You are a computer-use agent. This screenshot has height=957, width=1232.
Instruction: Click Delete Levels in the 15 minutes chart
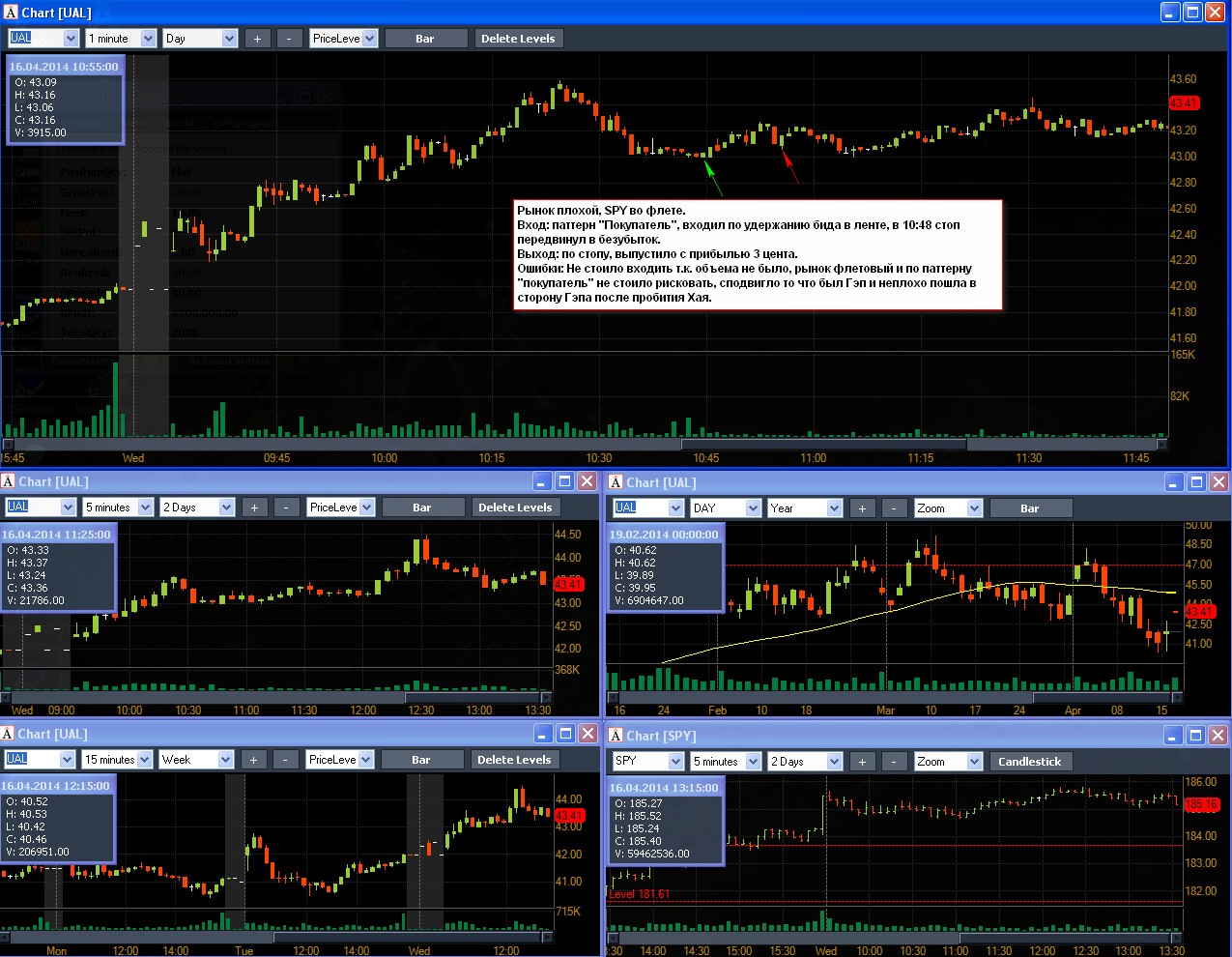click(x=514, y=760)
